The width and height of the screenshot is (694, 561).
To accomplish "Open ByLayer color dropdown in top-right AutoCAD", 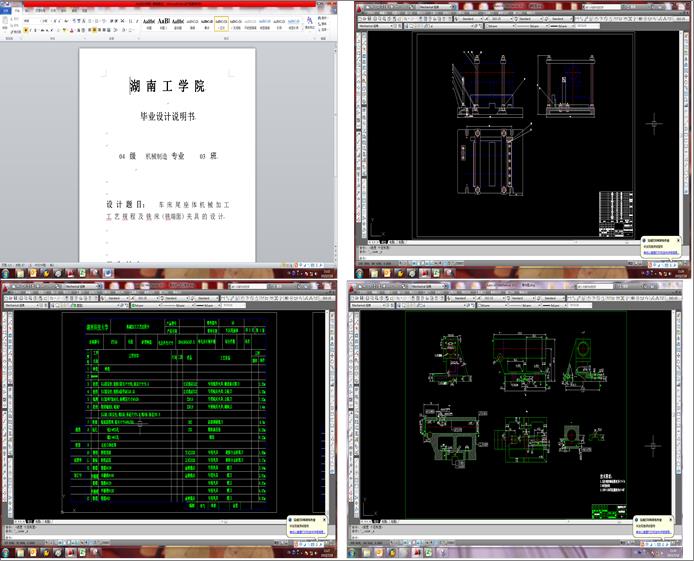I will (500, 26).
